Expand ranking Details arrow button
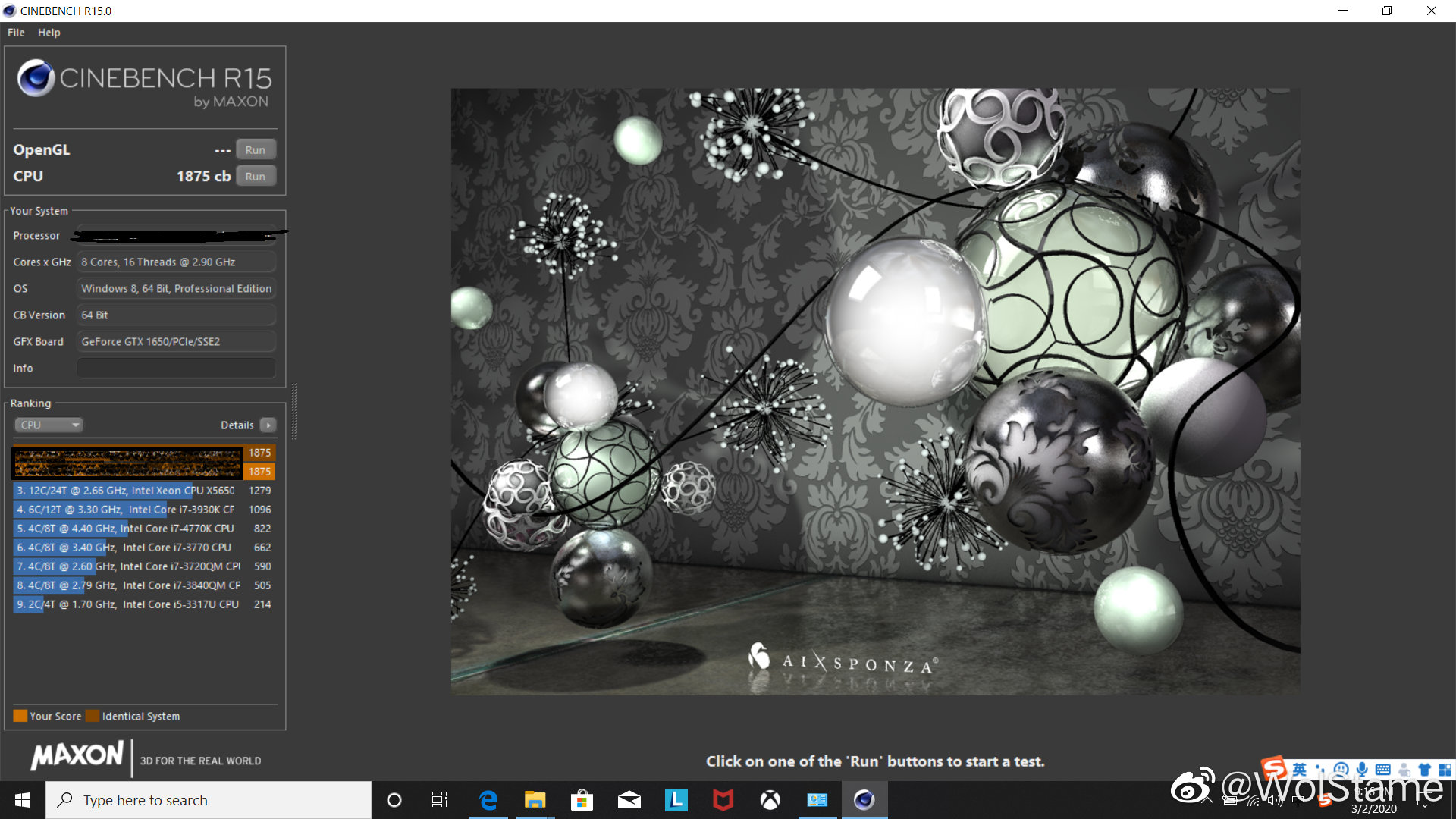The width and height of the screenshot is (1456, 819). [x=268, y=425]
